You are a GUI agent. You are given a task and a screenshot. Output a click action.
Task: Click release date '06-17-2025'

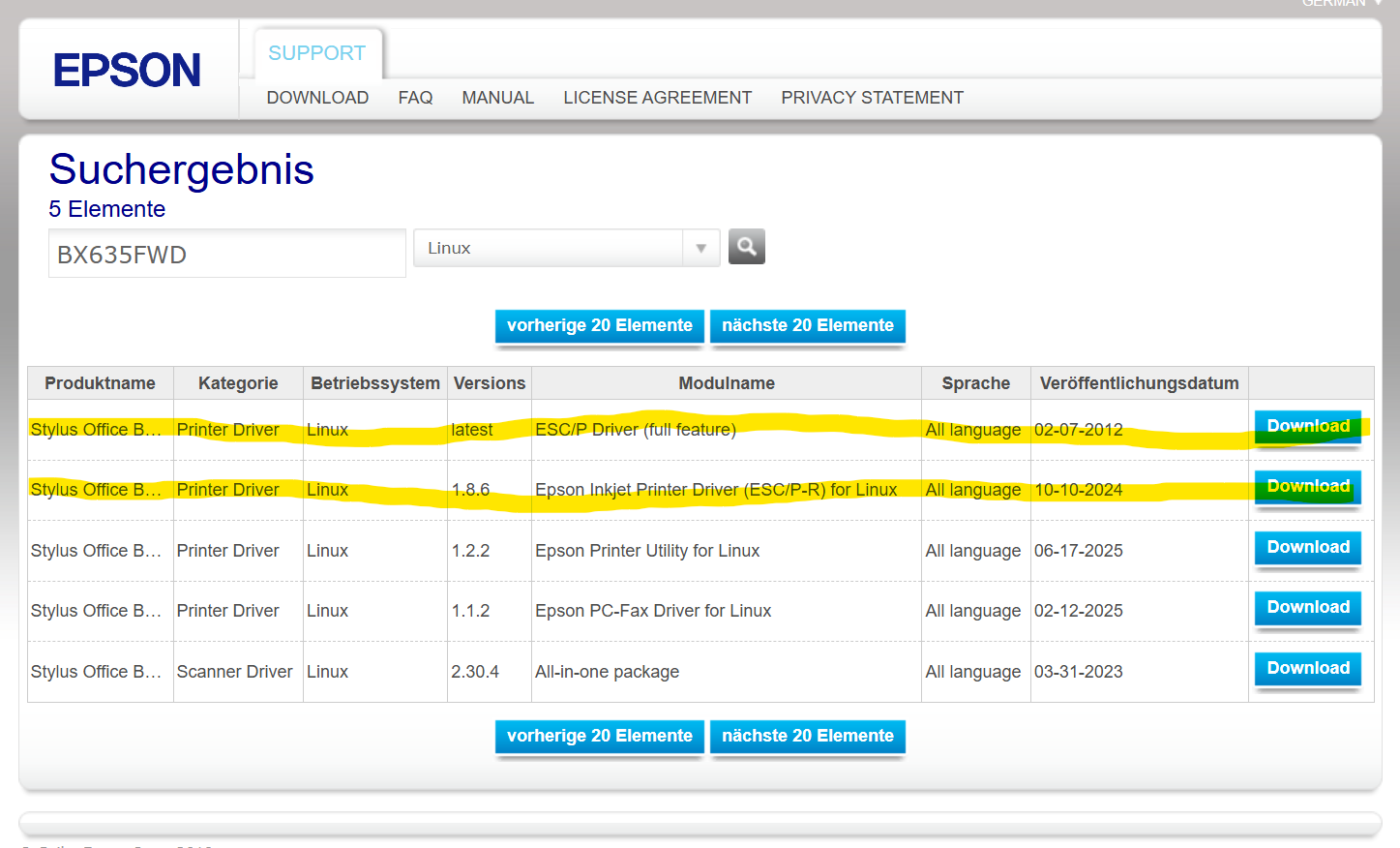pos(1079,551)
